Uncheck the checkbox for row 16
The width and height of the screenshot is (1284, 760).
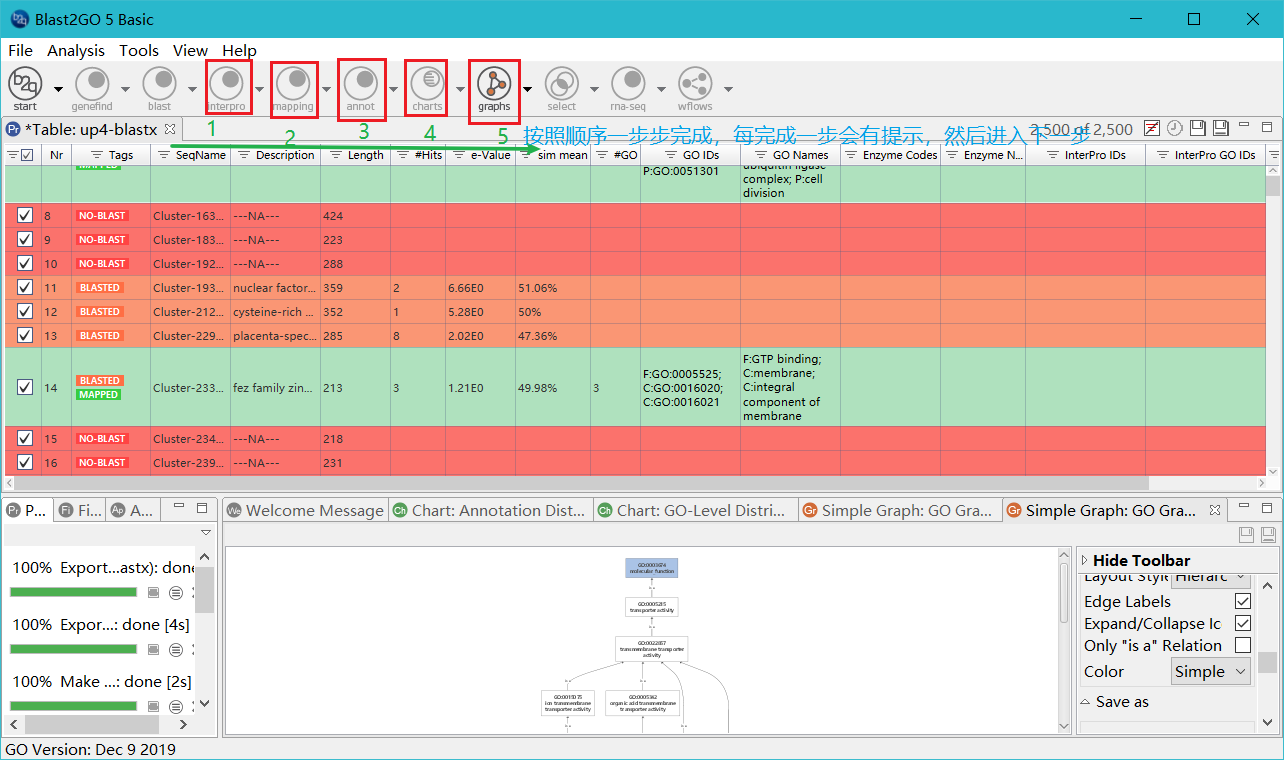tap(25, 462)
